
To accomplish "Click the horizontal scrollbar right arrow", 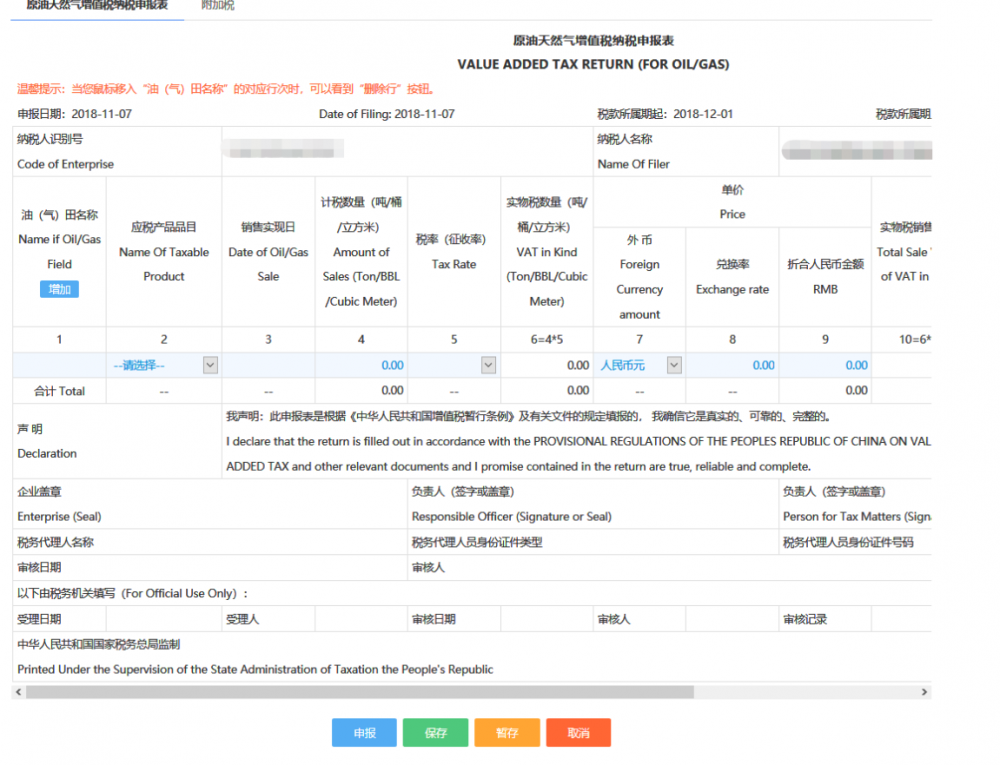I will [x=924, y=692].
